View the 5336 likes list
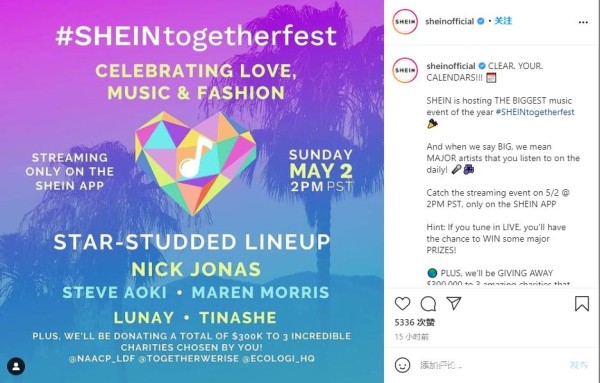Image resolution: width=600 pixels, height=383 pixels. [414, 323]
